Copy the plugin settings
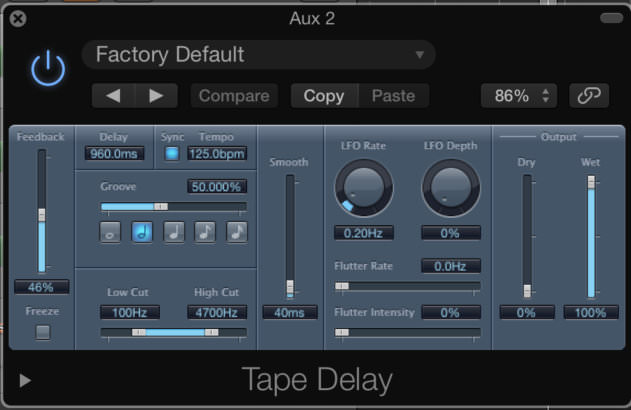Screen dimensions: 631x410 tap(324, 96)
